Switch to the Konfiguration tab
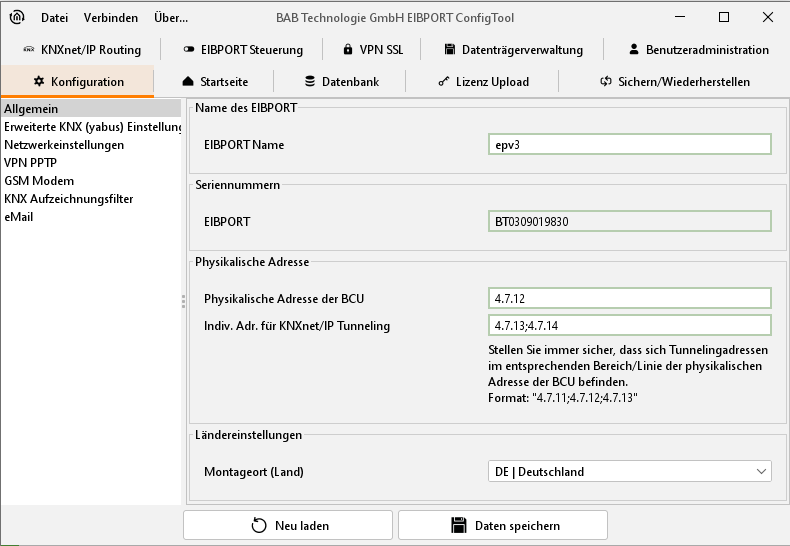Image resolution: width=790 pixels, height=546 pixels. [x=78, y=82]
